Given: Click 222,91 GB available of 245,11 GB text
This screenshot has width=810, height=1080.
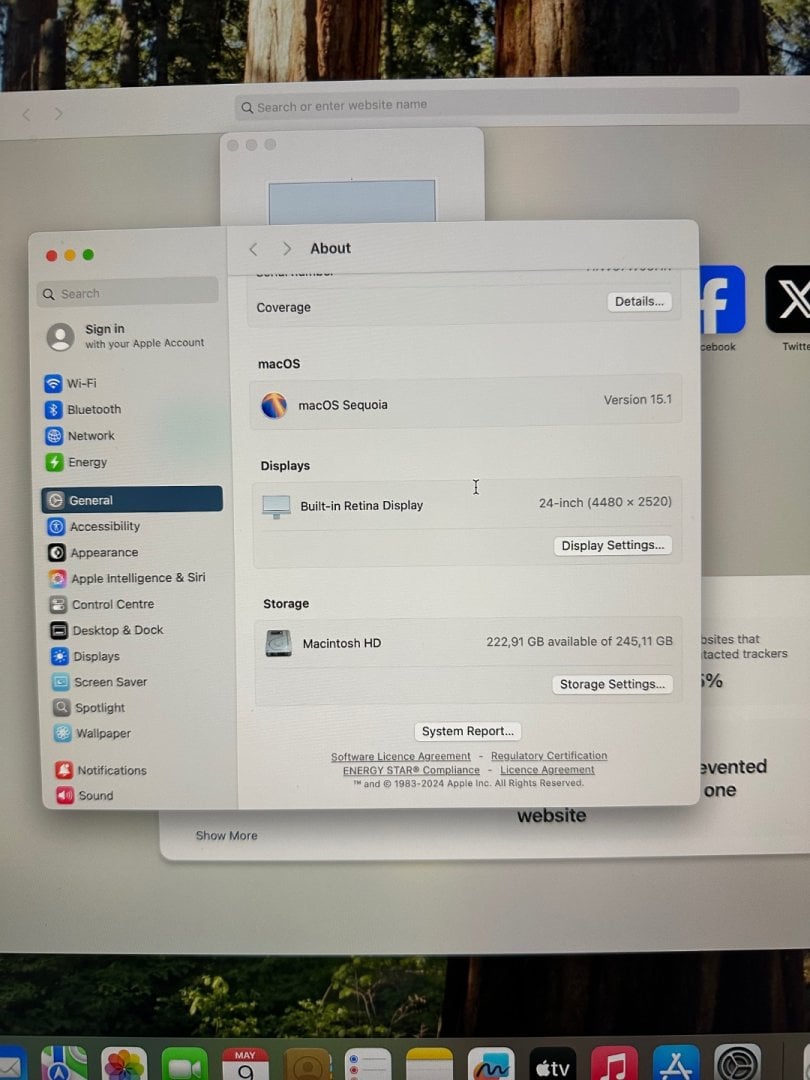Looking at the screenshot, I should tap(579, 641).
